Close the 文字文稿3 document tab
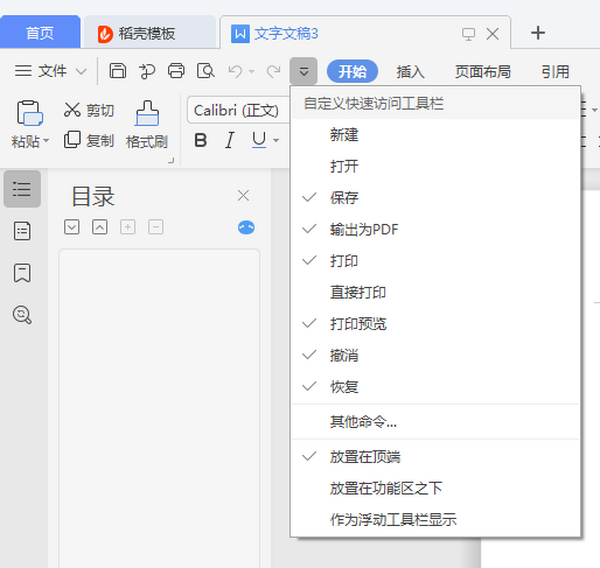600x568 pixels. pos(492,34)
